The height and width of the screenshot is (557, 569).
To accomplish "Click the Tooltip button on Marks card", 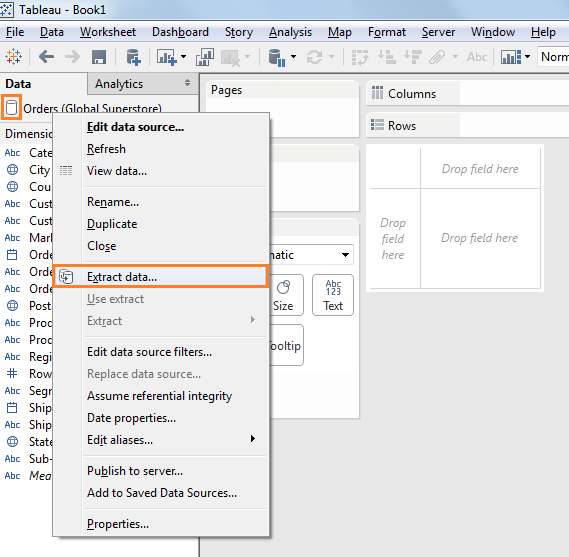I will pos(286,345).
